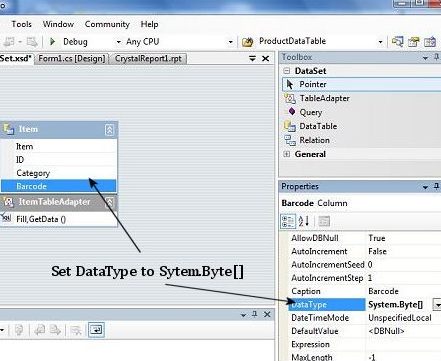The image size is (441, 361).
Task: Select the DateTimeMode property row
Action: [x=365, y=318]
